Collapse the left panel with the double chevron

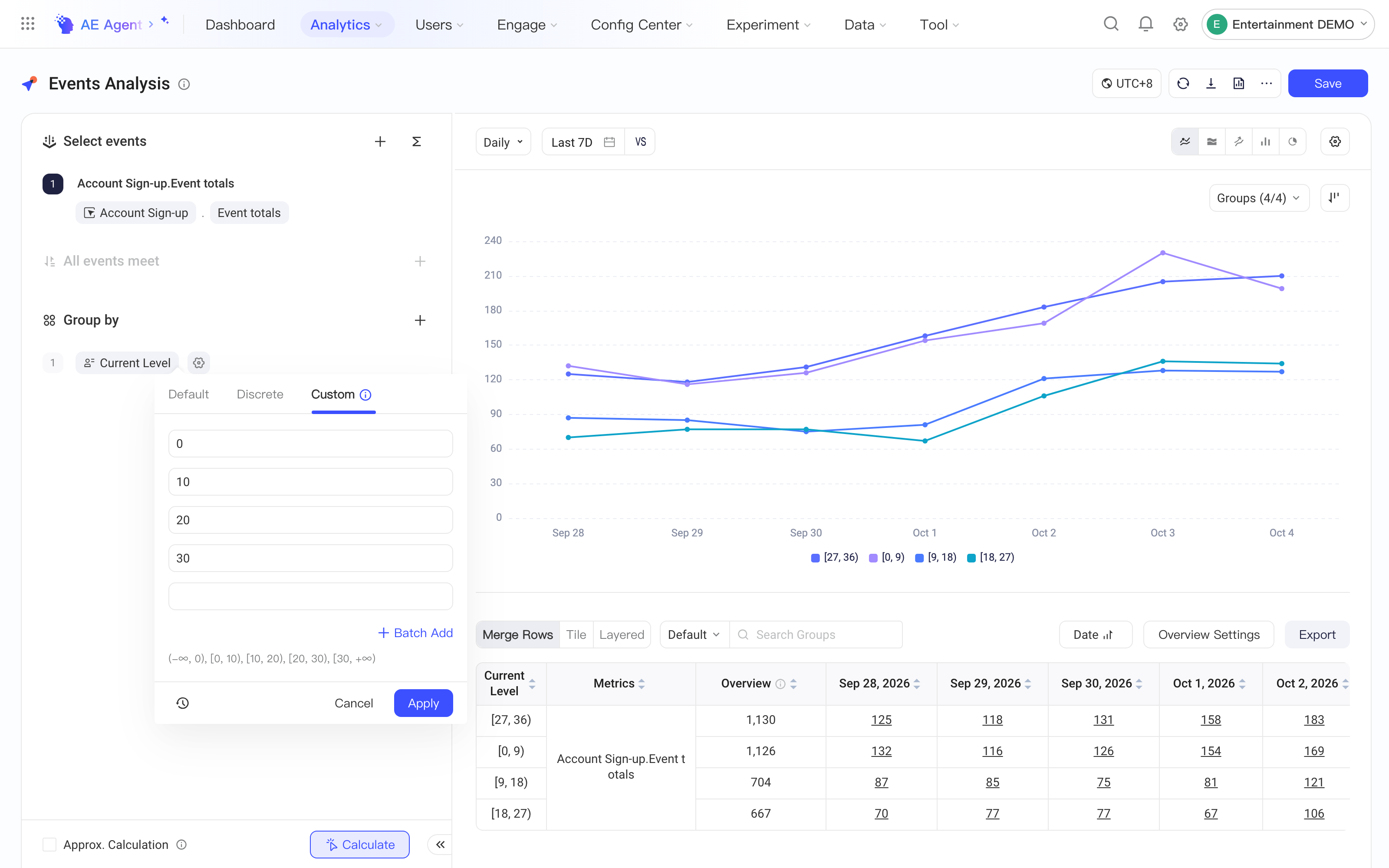point(440,845)
